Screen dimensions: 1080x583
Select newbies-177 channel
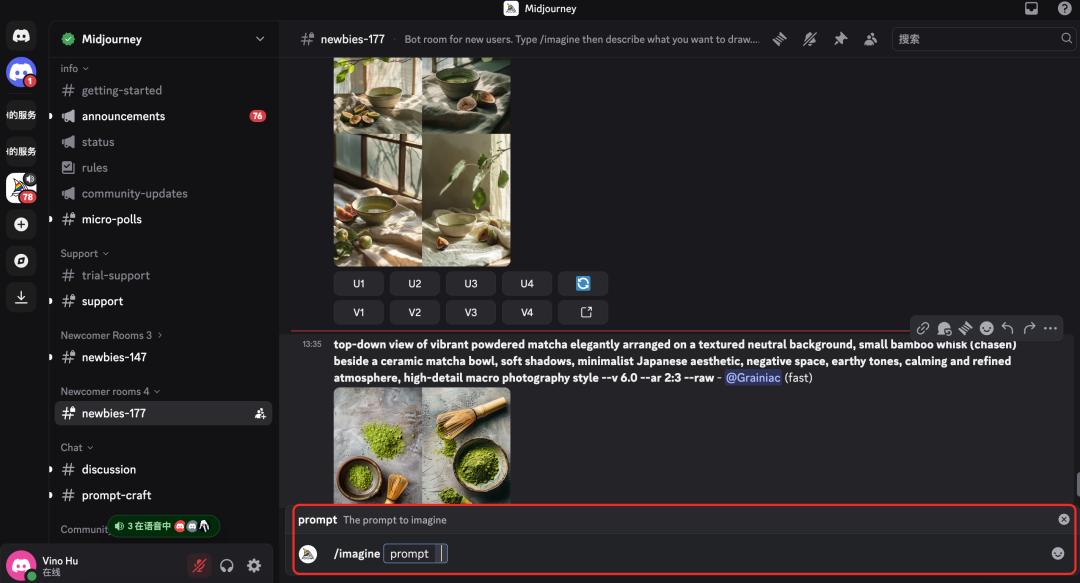(x=163, y=413)
